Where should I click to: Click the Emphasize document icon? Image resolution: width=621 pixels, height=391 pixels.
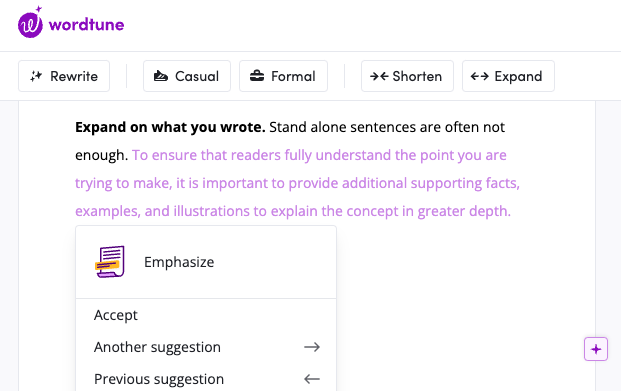(x=110, y=262)
